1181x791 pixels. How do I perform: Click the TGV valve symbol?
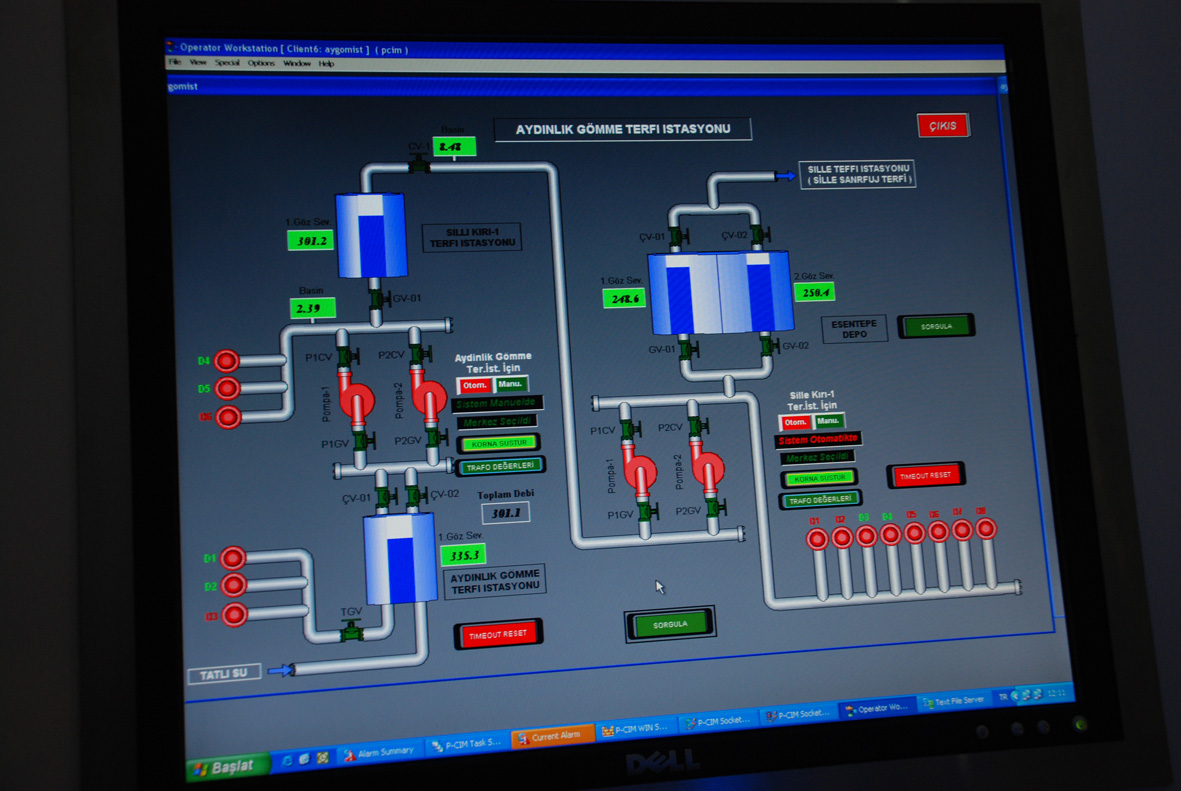click(351, 631)
